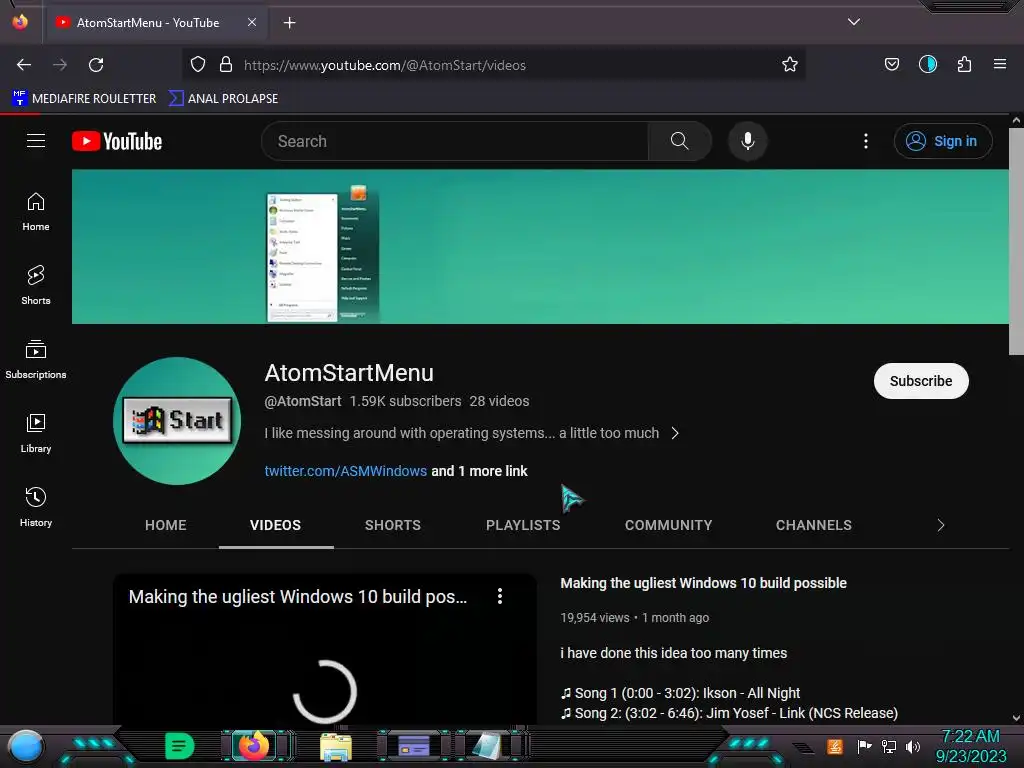Open tracking protection shield icon
The height and width of the screenshot is (768, 1024).
click(198, 65)
